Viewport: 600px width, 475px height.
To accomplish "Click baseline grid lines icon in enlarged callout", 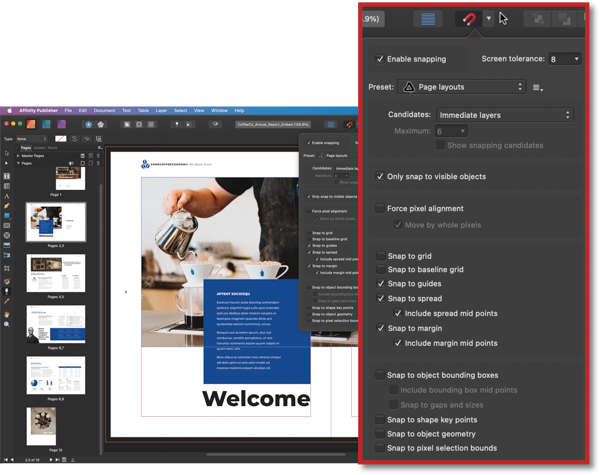I will point(428,19).
